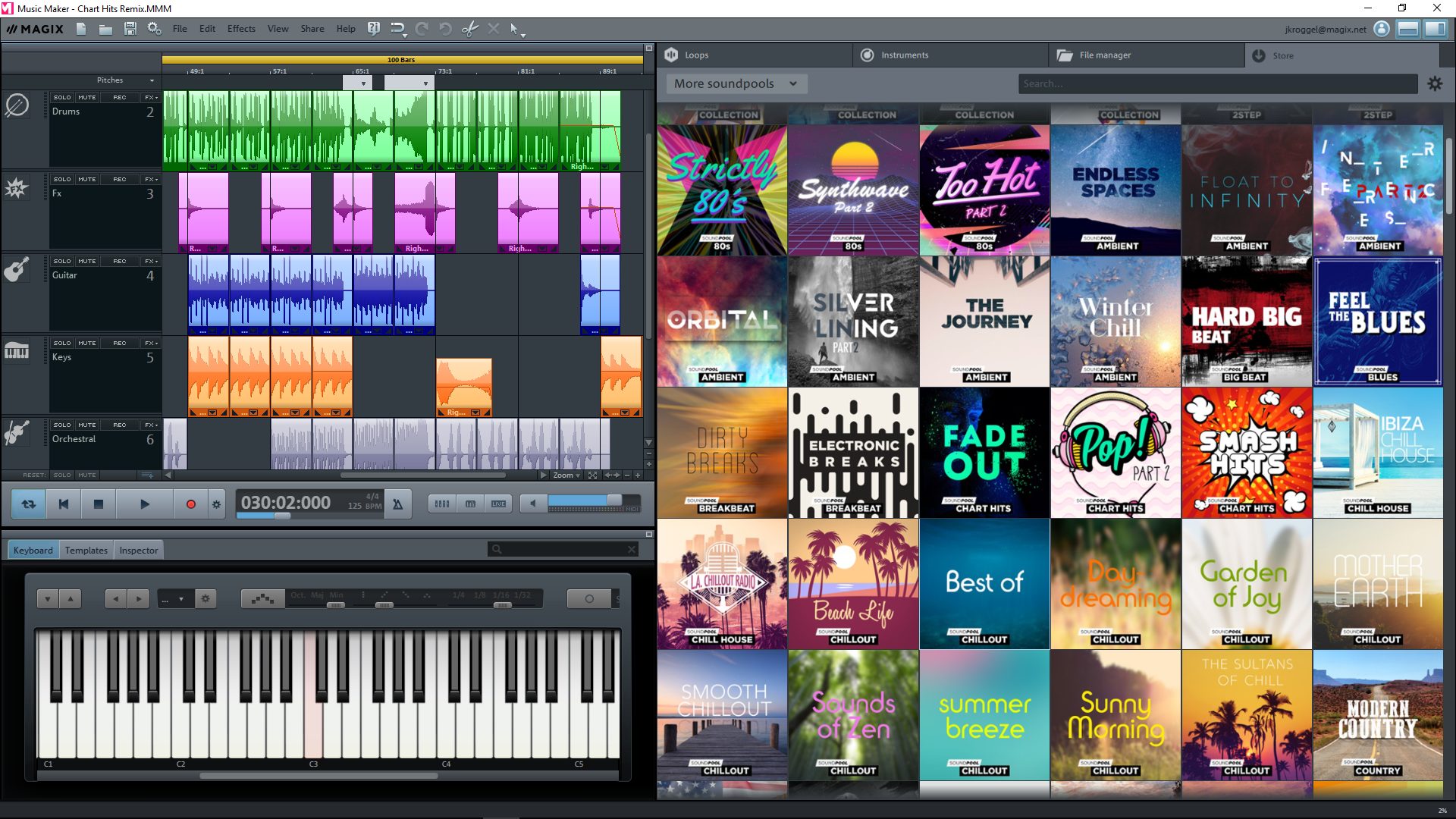This screenshot has height=819, width=1456.
Task: Open the keyboard arpeggiator settings gear
Action: click(x=206, y=599)
